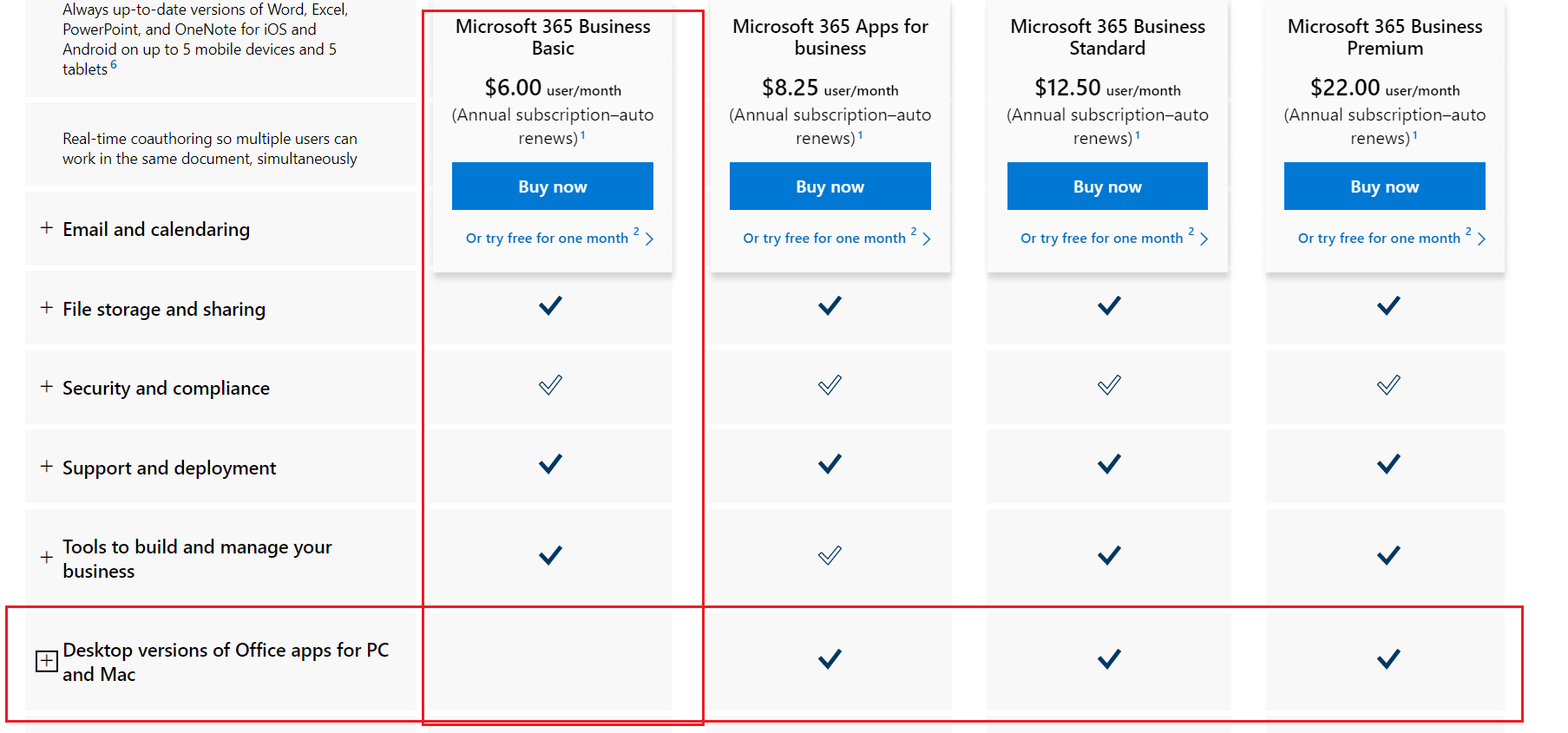Expand File storage and sharing row
Viewport: 1568px width, 733px height.
(47, 308)
